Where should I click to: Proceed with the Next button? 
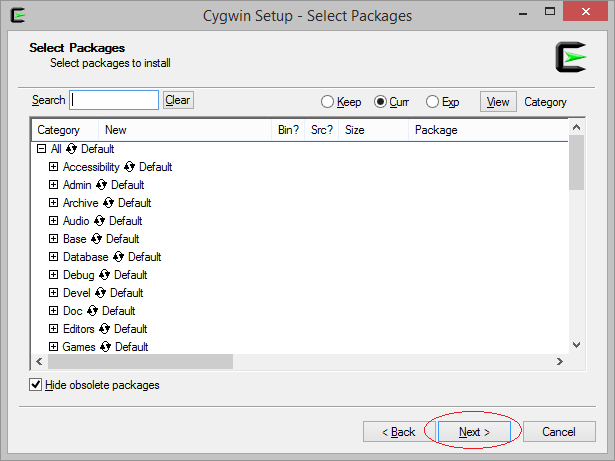click(x=475, y=432)
